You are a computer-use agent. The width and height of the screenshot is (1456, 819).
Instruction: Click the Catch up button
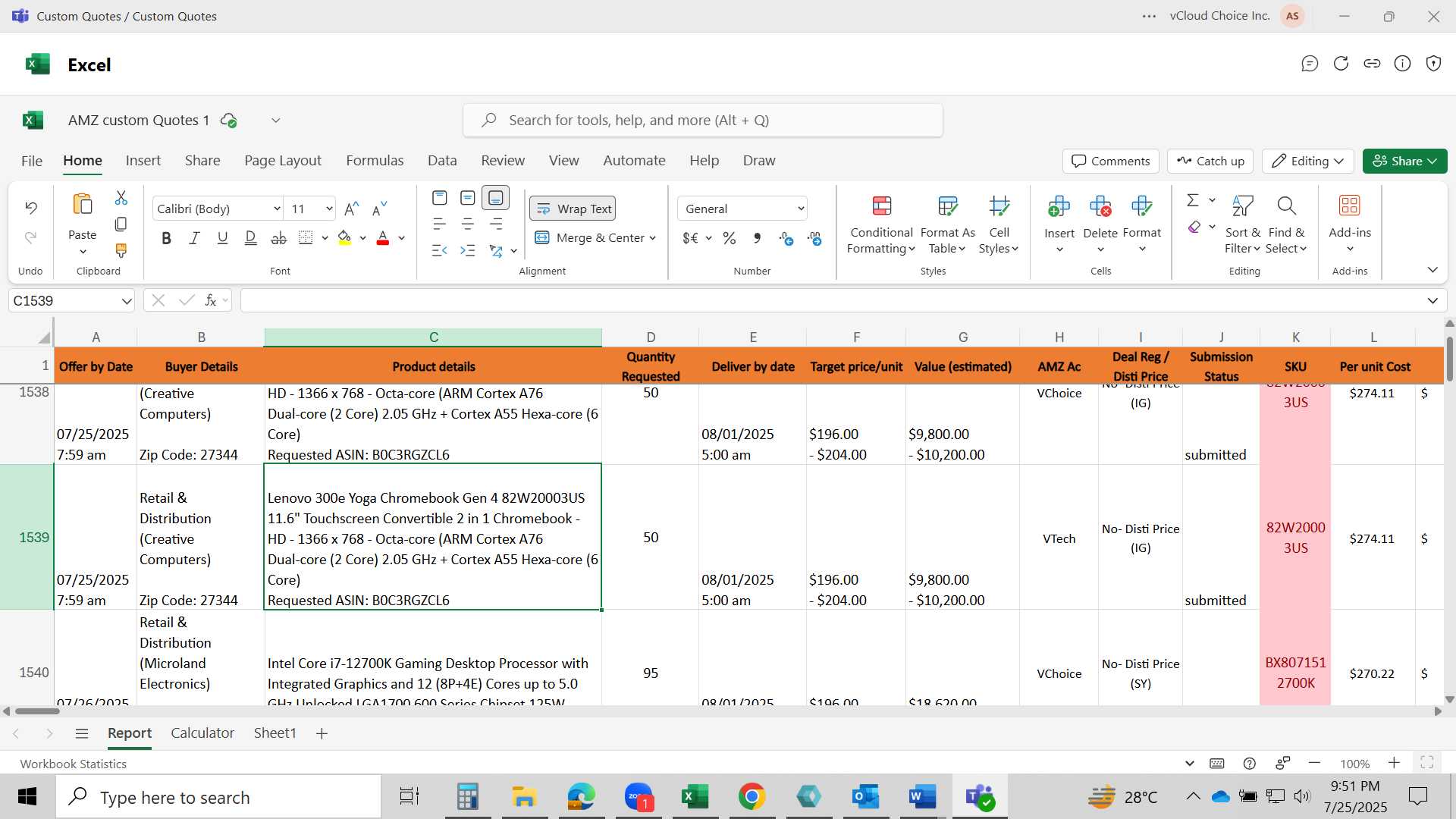tap(1210, 161)
